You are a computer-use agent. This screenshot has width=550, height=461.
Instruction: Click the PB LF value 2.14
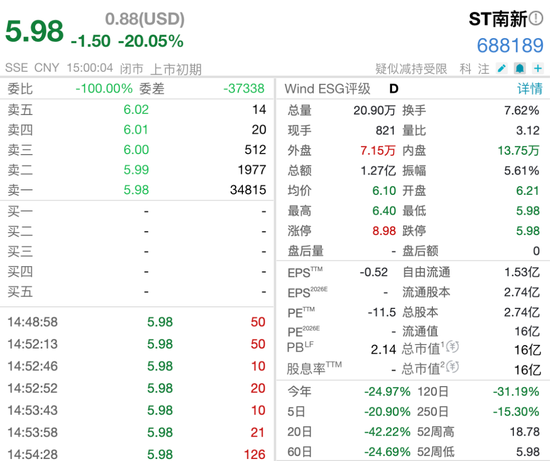pos(383,349)
